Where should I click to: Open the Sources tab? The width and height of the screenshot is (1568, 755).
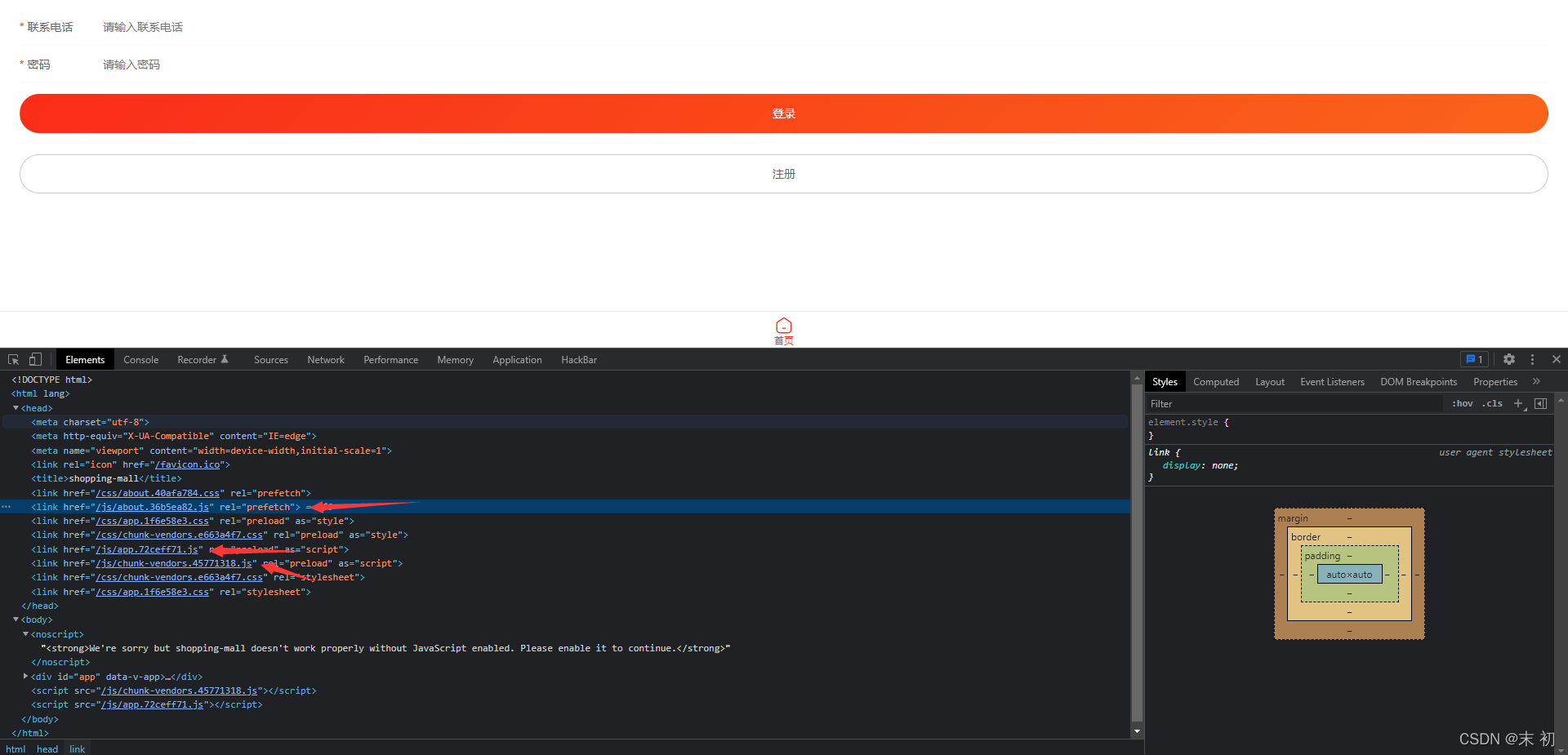(271, 359)
